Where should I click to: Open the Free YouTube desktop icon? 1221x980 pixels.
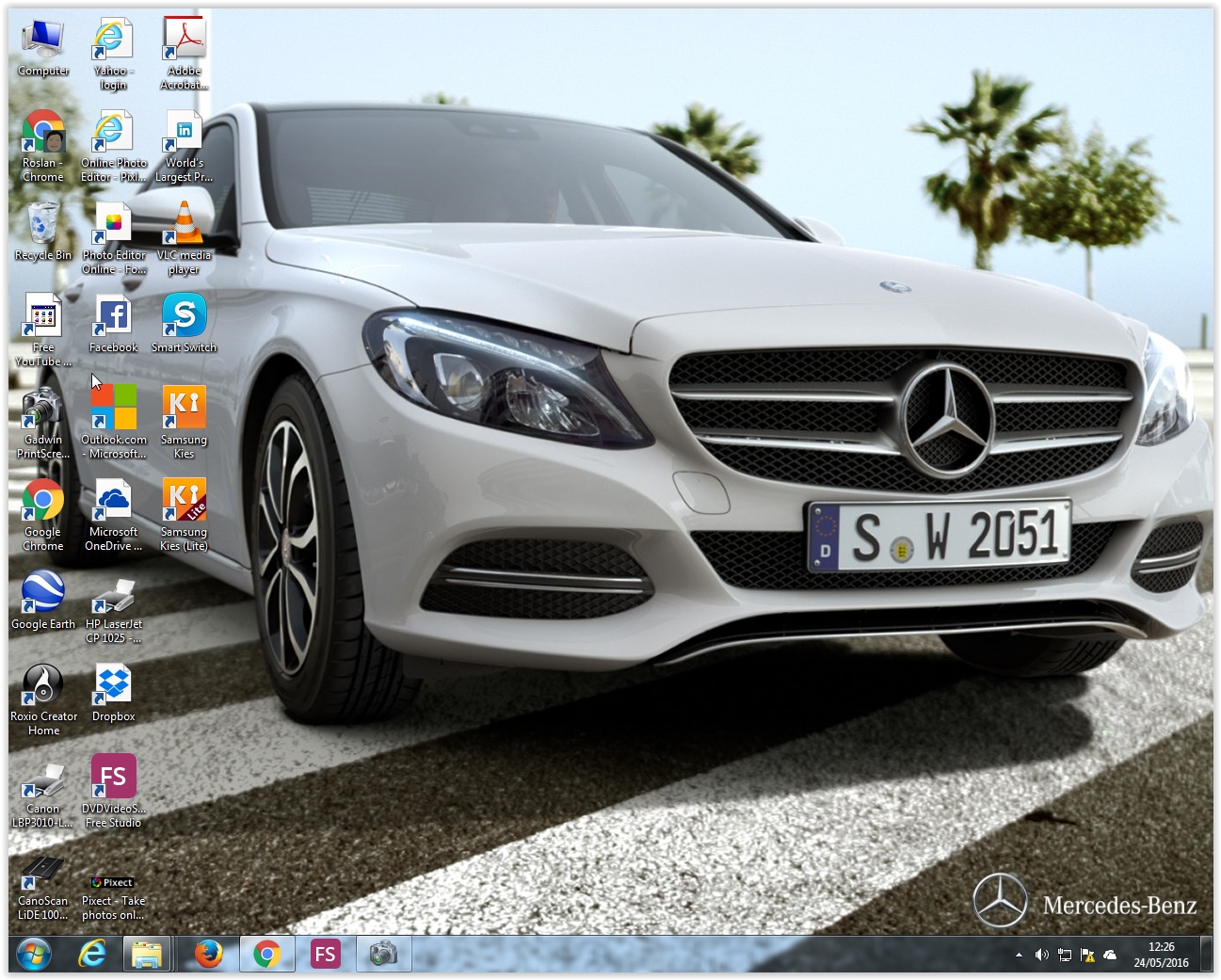[43, 330]
